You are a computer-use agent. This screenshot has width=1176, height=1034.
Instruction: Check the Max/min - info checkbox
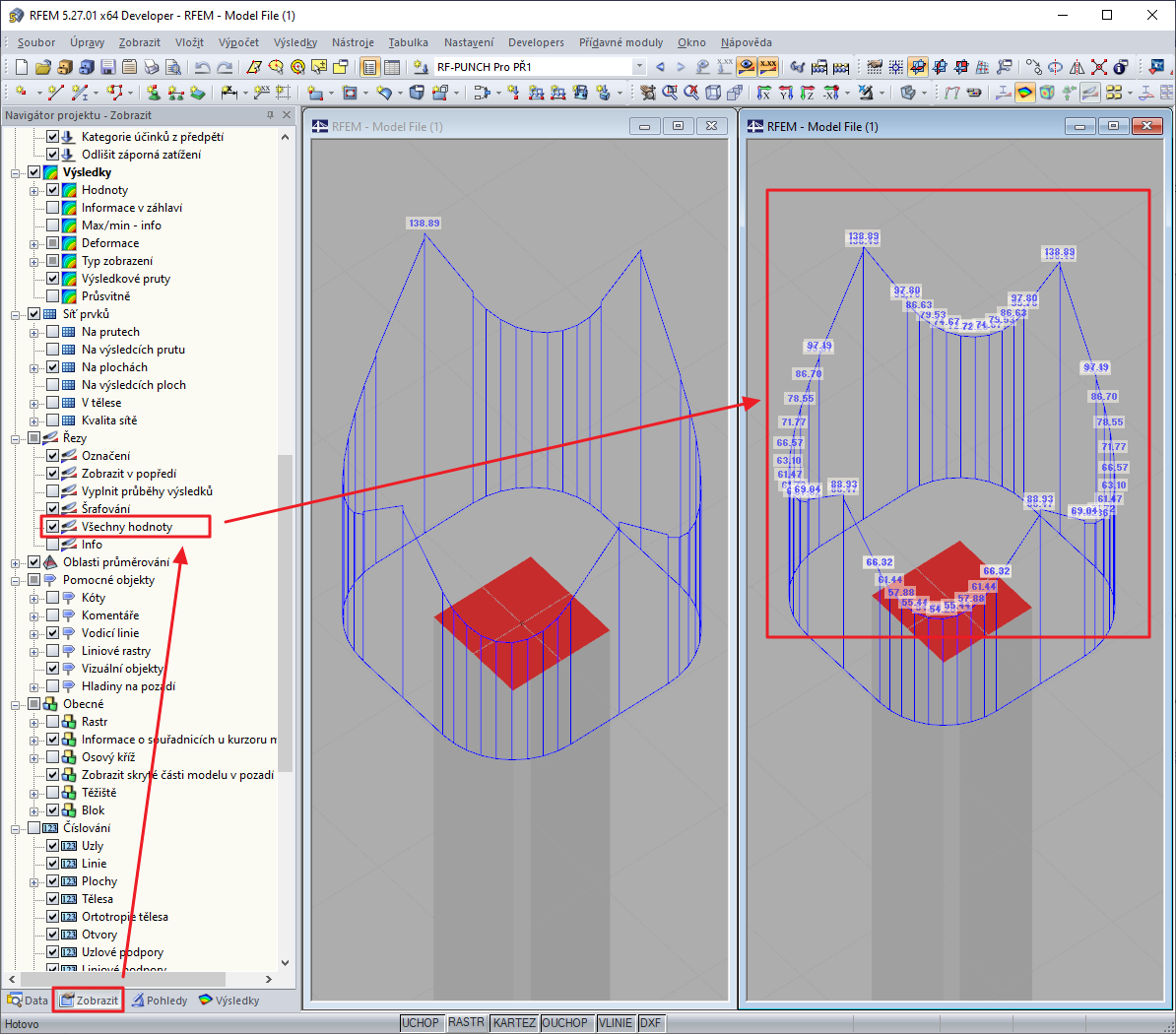click(52, 225)
